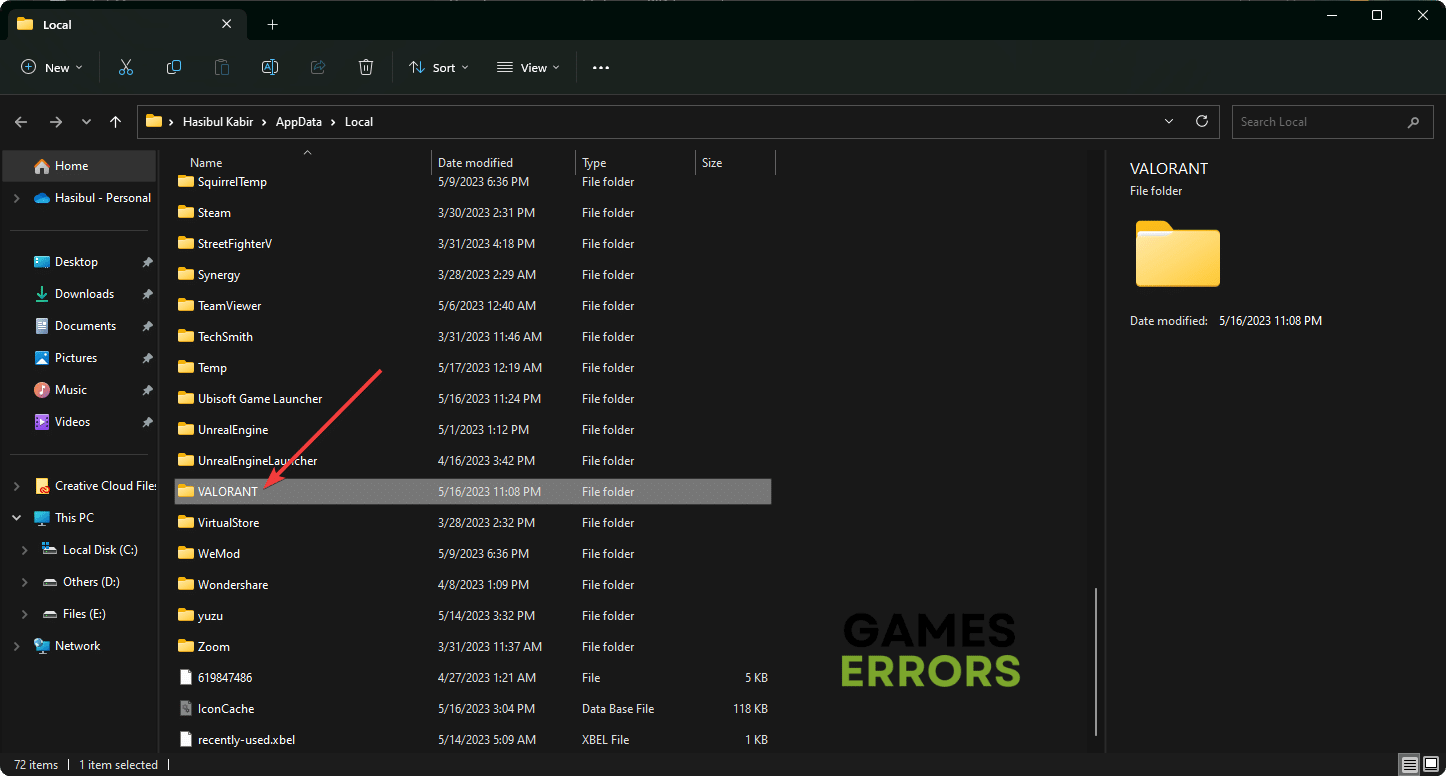Click the Rename icon in toolbar
Screen dimensions: 1446x776
pos(270,68)
